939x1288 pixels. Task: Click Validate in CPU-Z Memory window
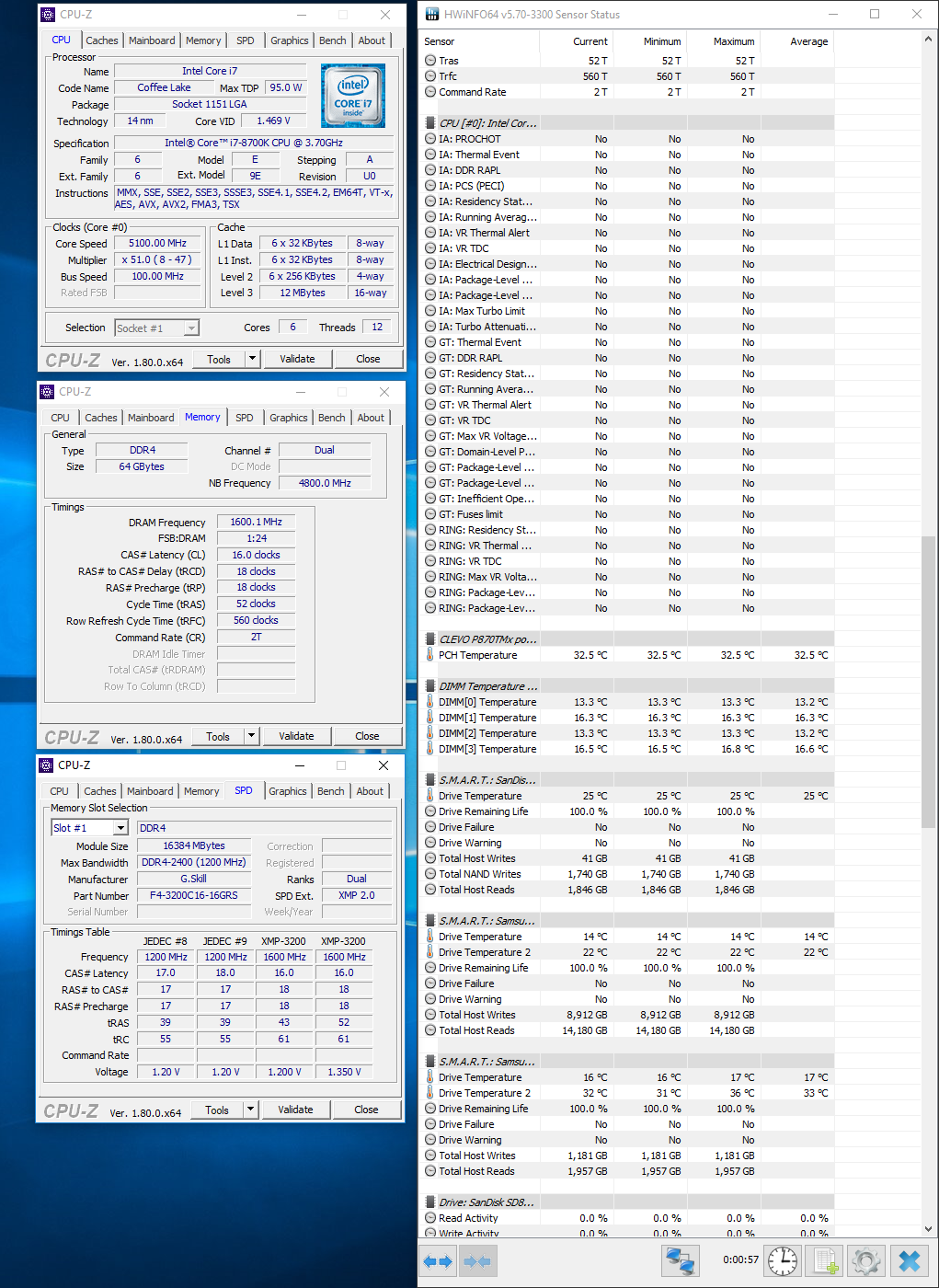click(x=296, y=736)
